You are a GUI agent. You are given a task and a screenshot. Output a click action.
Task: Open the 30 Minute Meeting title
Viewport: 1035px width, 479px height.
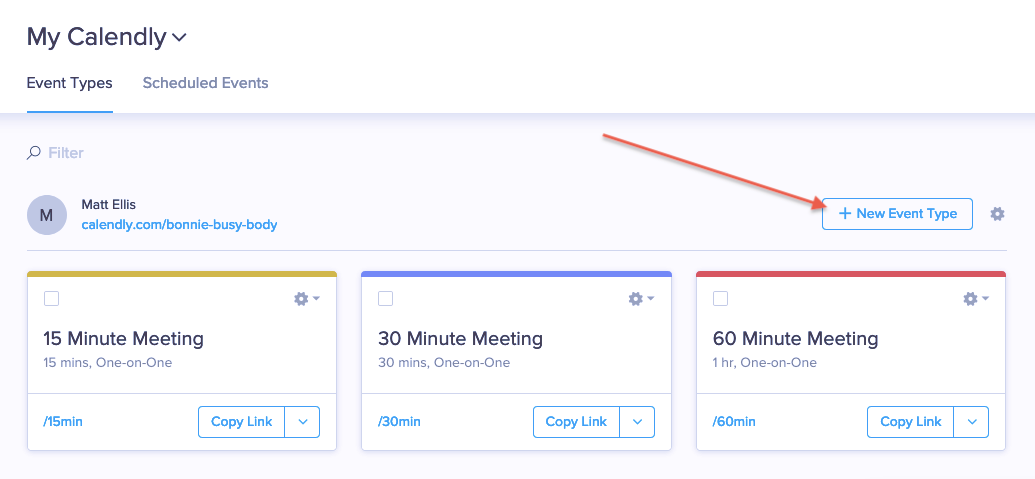(461, 339)
